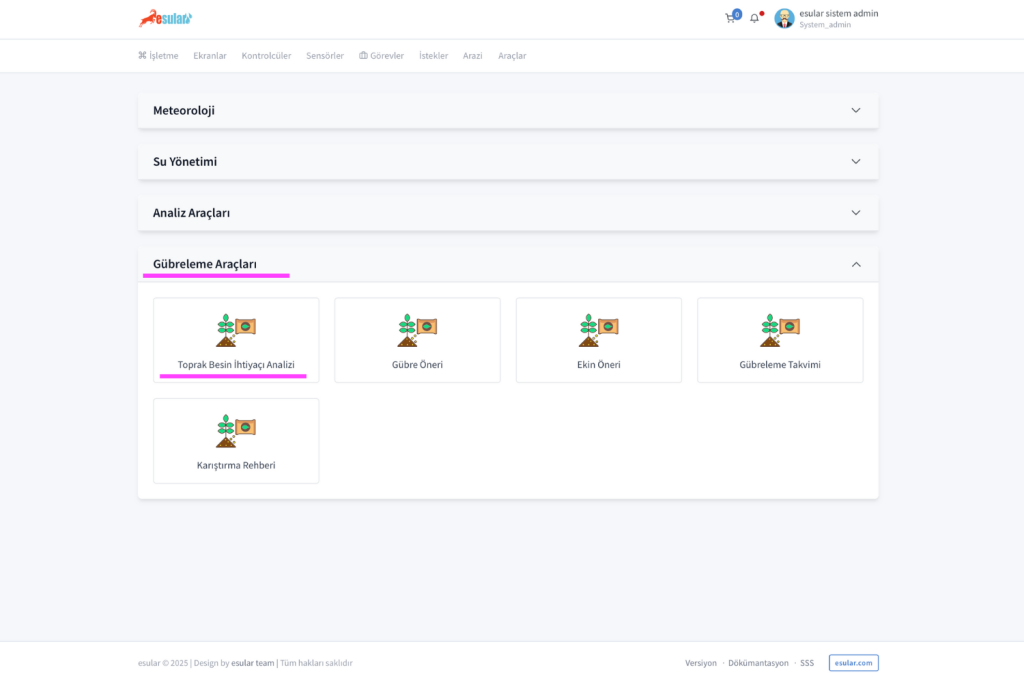
Task: Expand the Meteoroloji section
Action: coord(855,110)
